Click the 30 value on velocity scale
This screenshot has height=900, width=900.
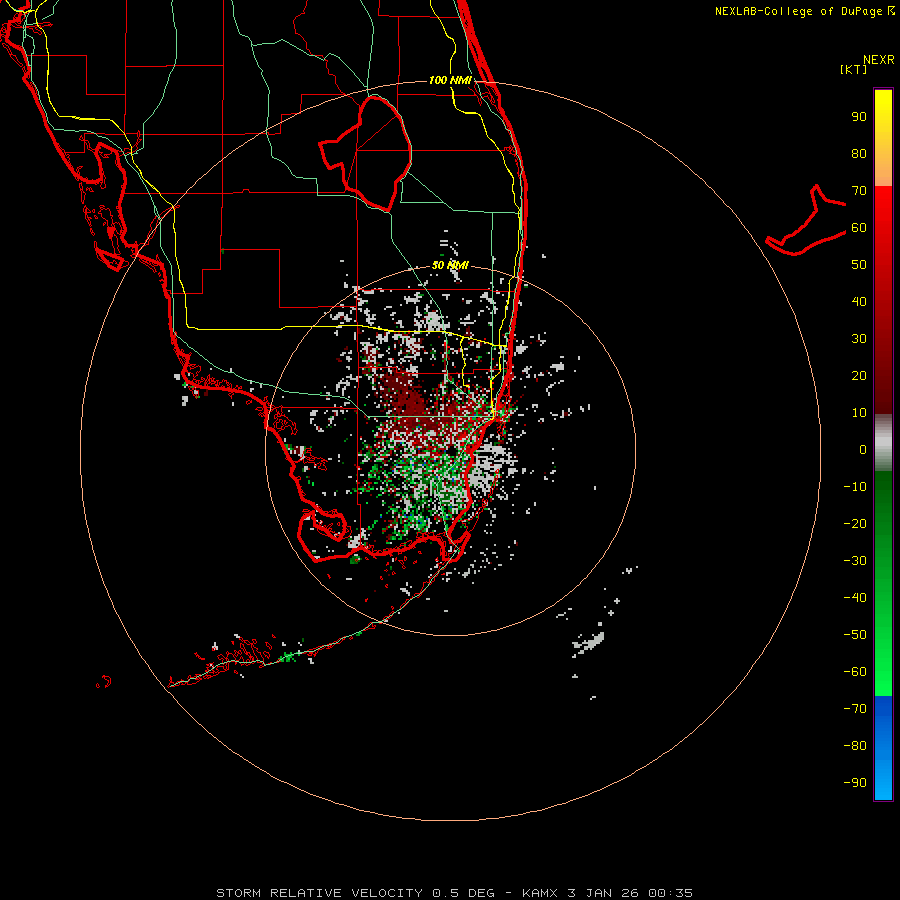pos(859,339)
